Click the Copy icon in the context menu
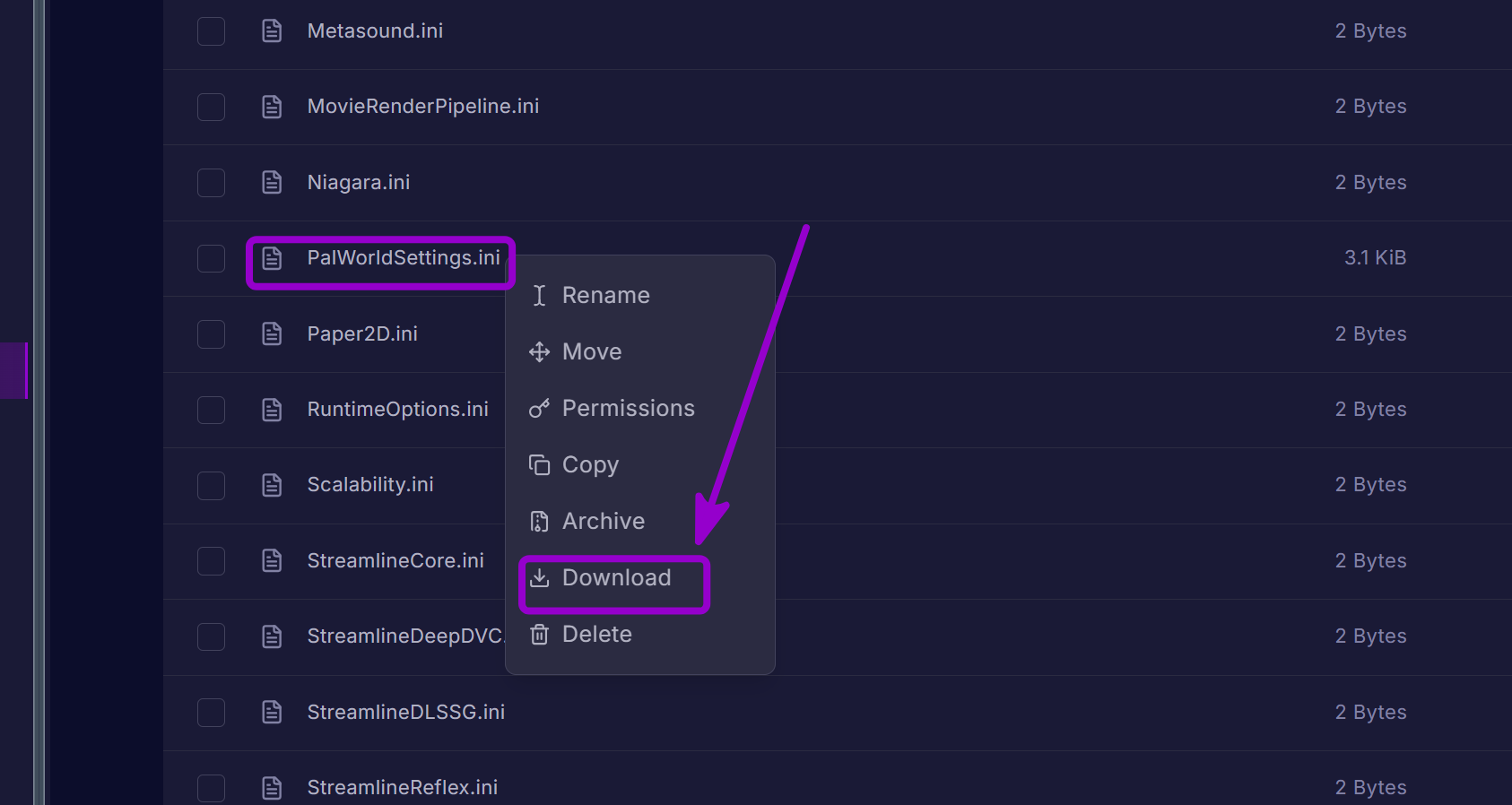 [539, 464]
